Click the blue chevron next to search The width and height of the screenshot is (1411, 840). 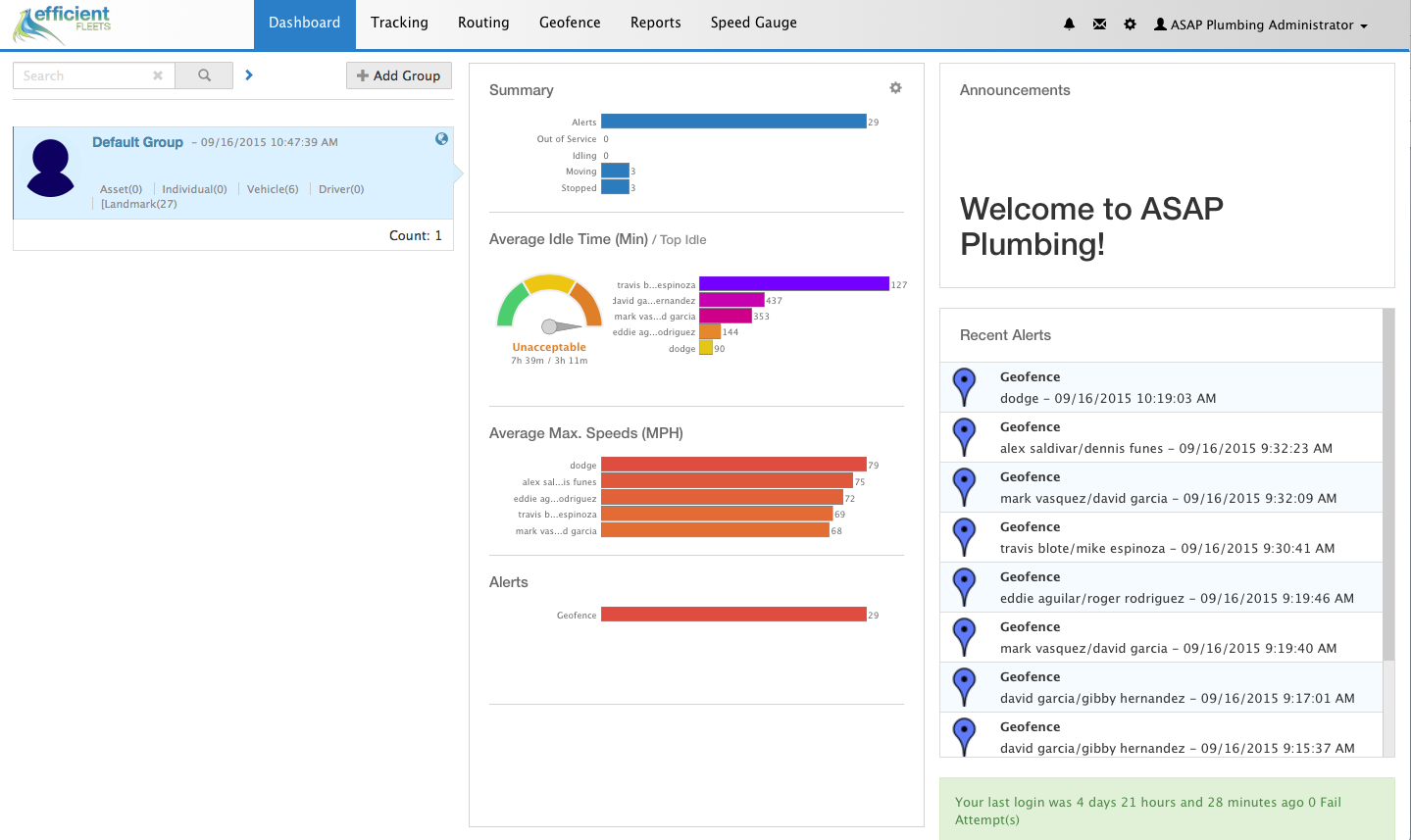(x=249, y=74)
